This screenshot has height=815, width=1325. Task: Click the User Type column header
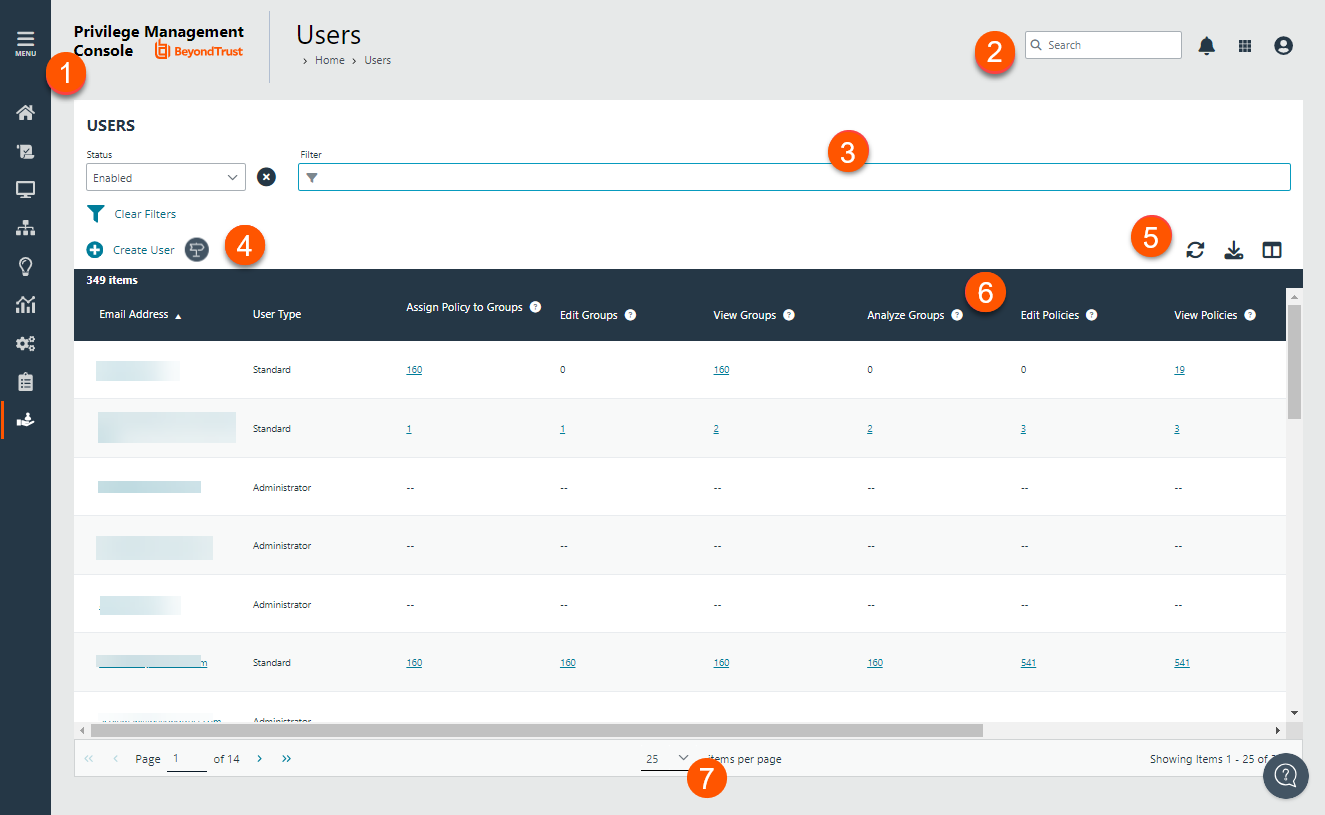(277, 315)
